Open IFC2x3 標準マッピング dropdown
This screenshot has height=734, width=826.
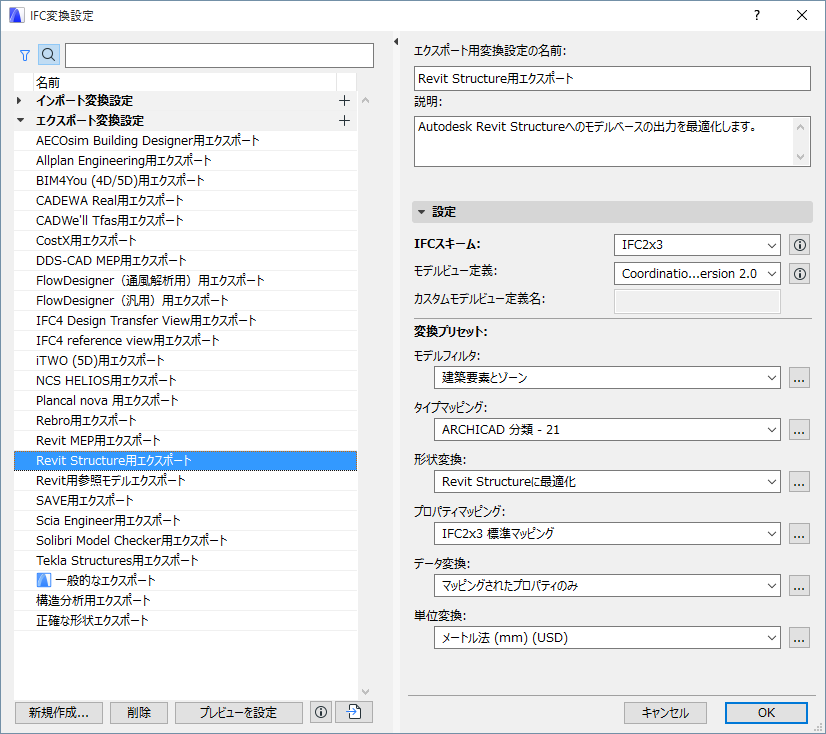(607, 534)
